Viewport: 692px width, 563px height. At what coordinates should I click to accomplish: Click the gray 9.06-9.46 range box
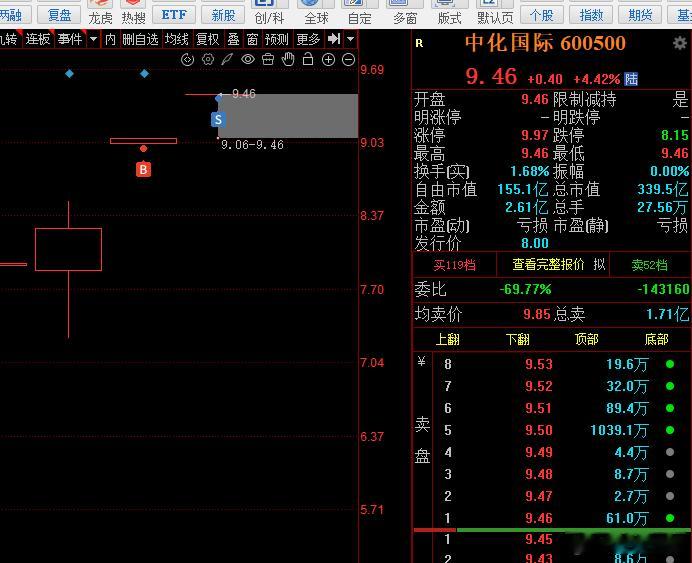point(288,116)
